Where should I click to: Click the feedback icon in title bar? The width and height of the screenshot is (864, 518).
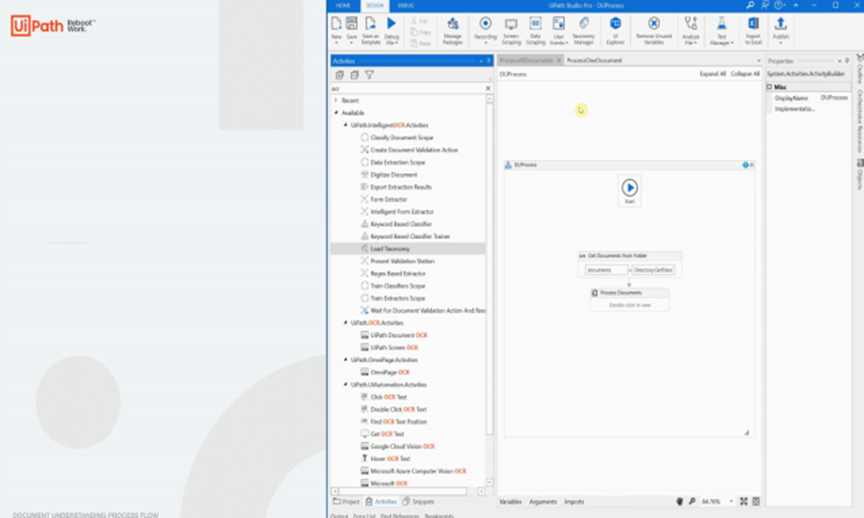[765, 5]
